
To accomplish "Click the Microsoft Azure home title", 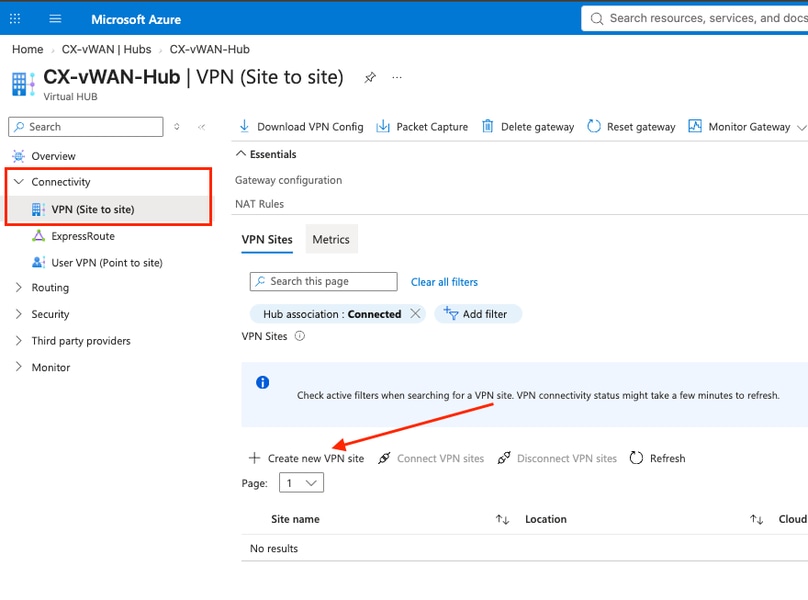I will click(136, 20).
